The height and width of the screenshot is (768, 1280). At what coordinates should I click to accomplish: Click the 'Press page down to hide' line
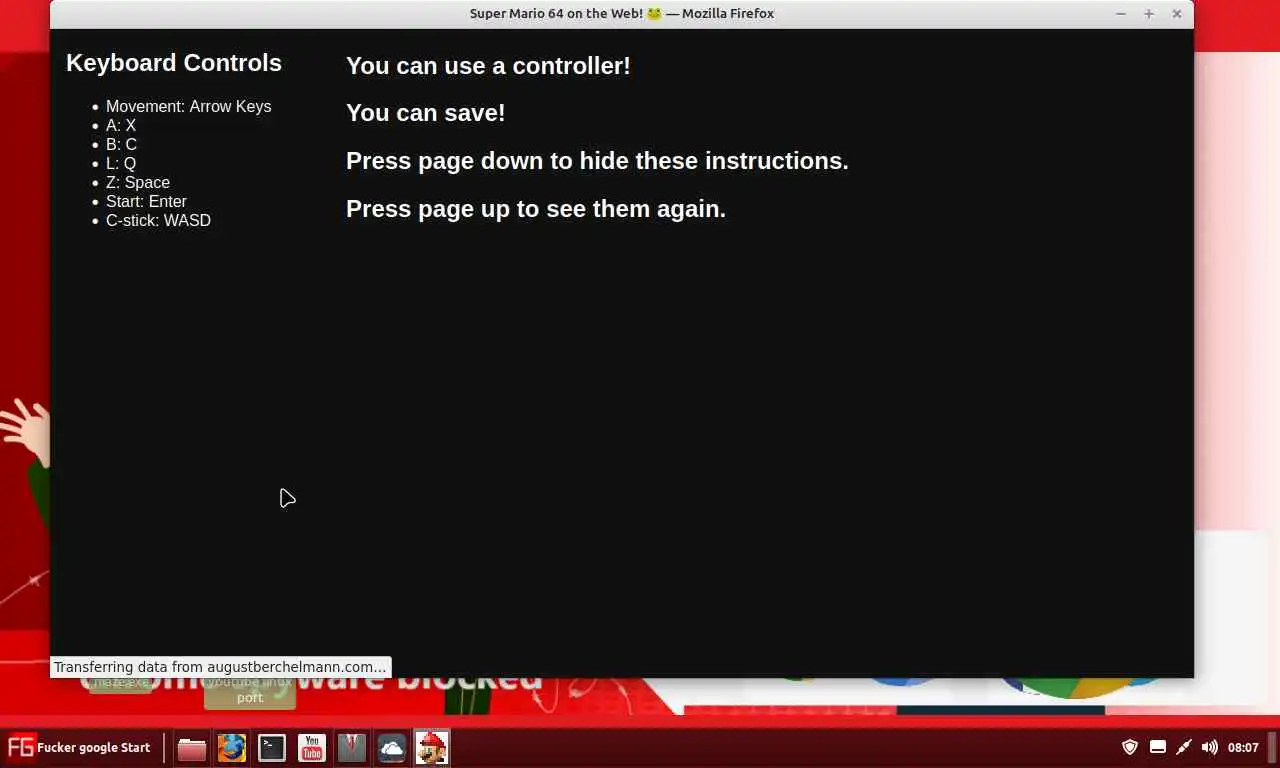pyautogui.click(x=597, y=161)
